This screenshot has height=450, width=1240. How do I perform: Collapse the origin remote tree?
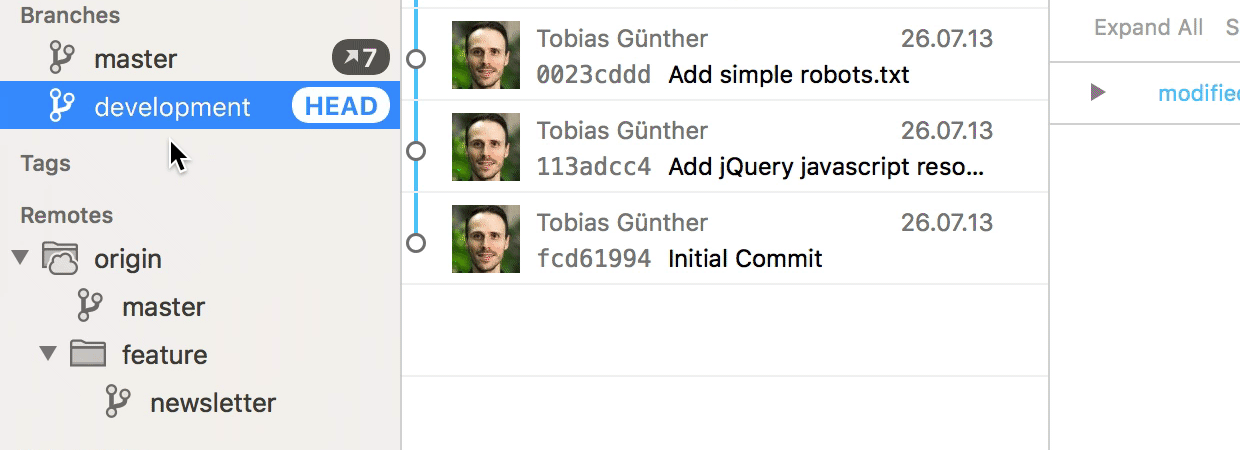[19, 258]
